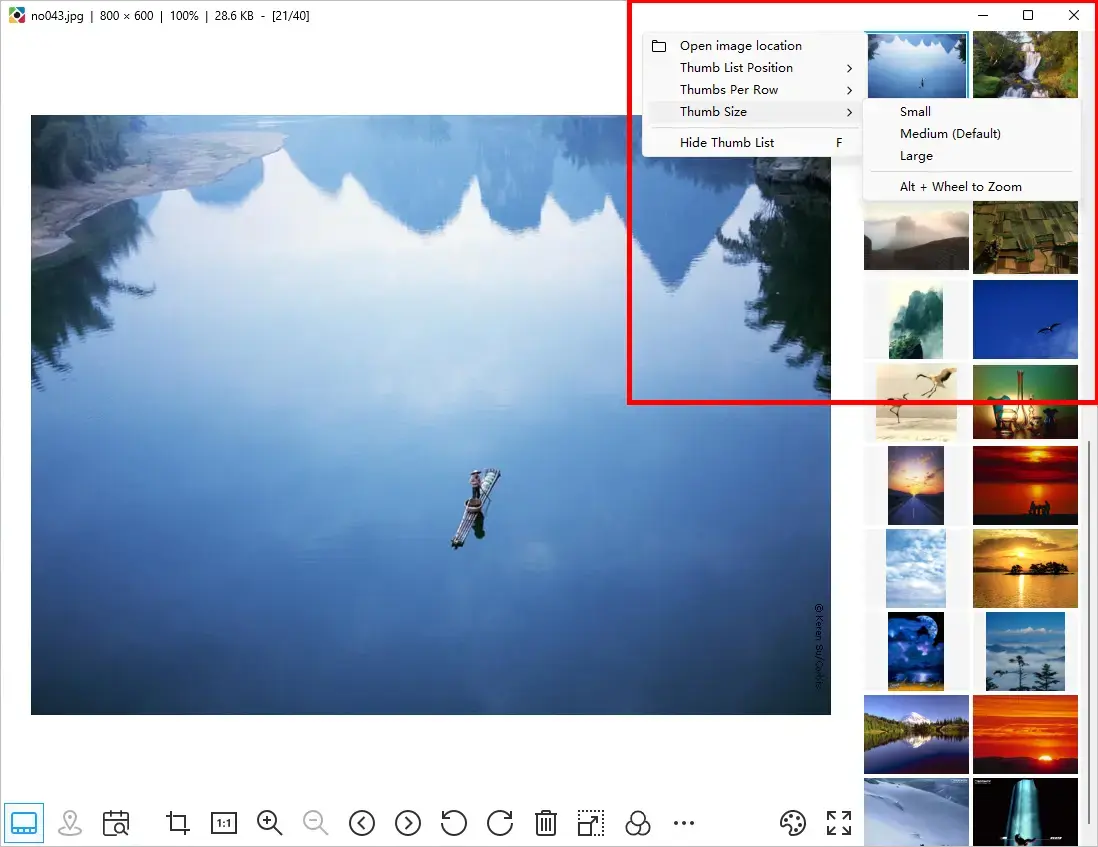1098x847 pixels.
Task: Expand the Thumbs Per Row submenu
Action: (731, 89)
